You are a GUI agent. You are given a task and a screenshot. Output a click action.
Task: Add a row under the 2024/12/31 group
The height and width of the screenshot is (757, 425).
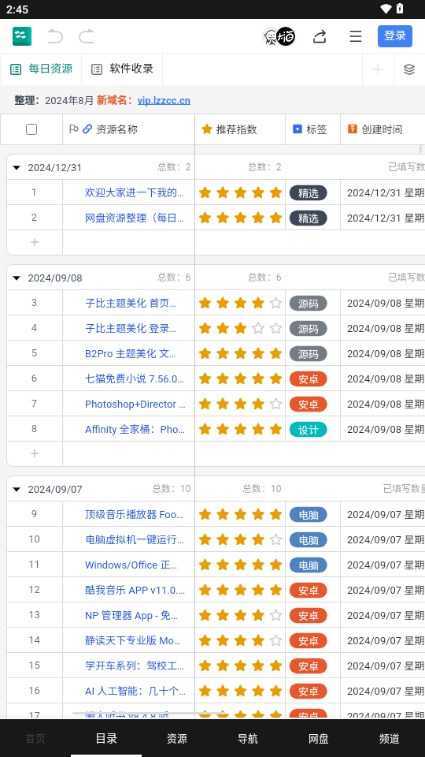point(34,242)
